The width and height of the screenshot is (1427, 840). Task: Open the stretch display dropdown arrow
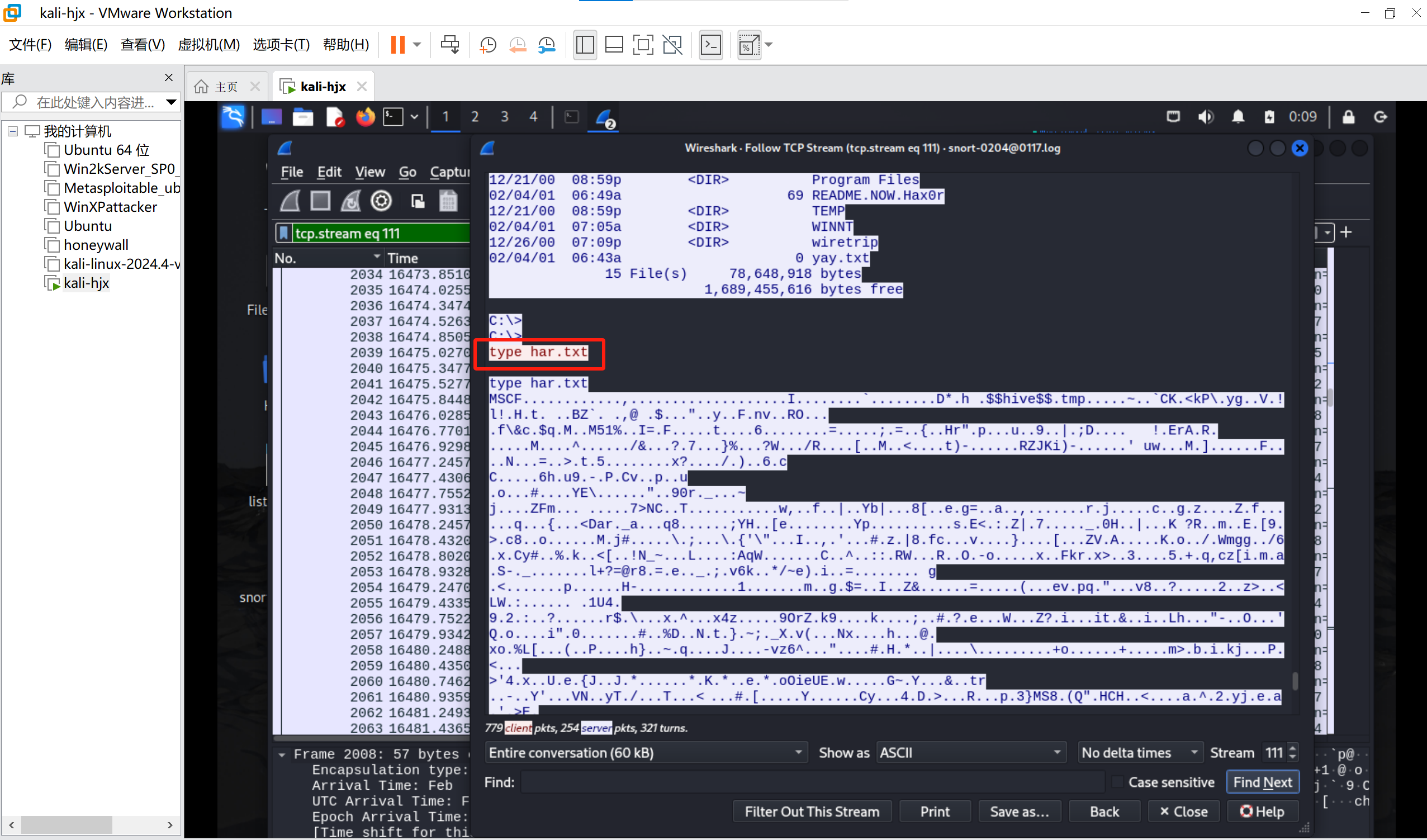(x=769, y=45)
